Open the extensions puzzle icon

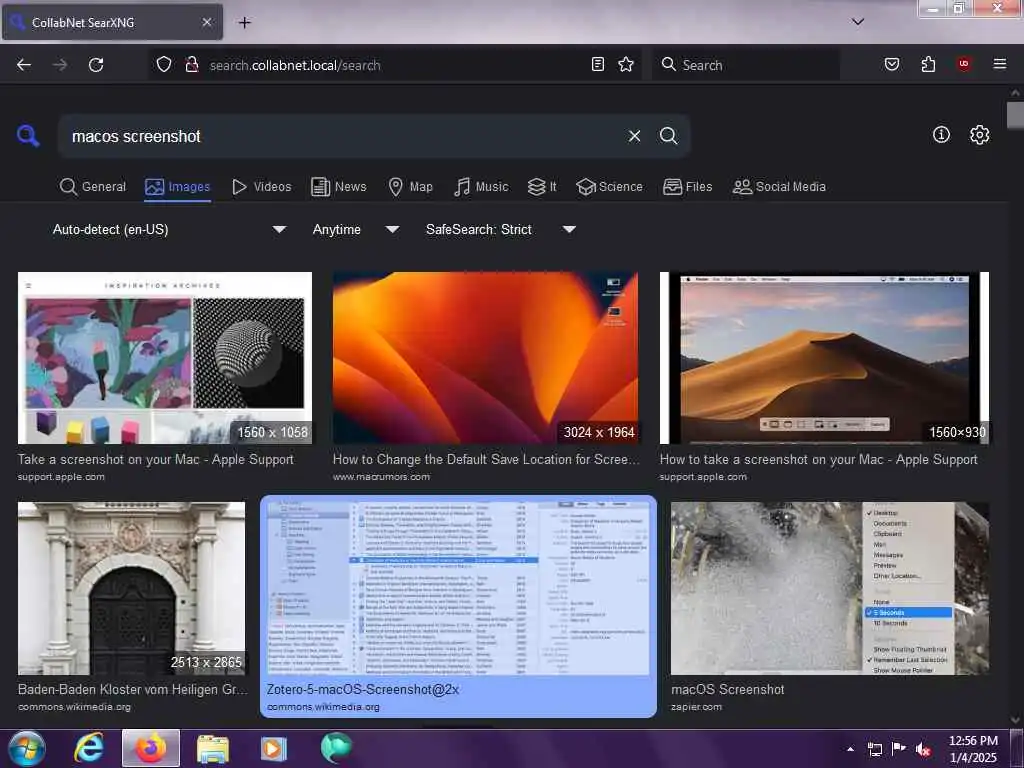tap(928, 64)
